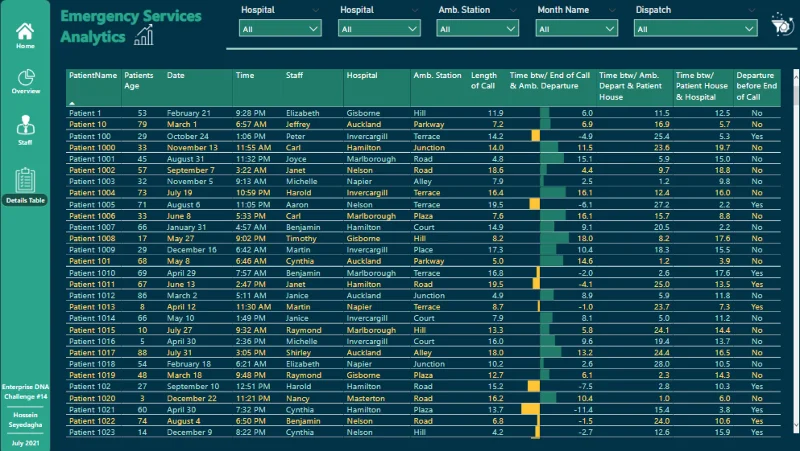Click the date September 10

tap(193, 387)
